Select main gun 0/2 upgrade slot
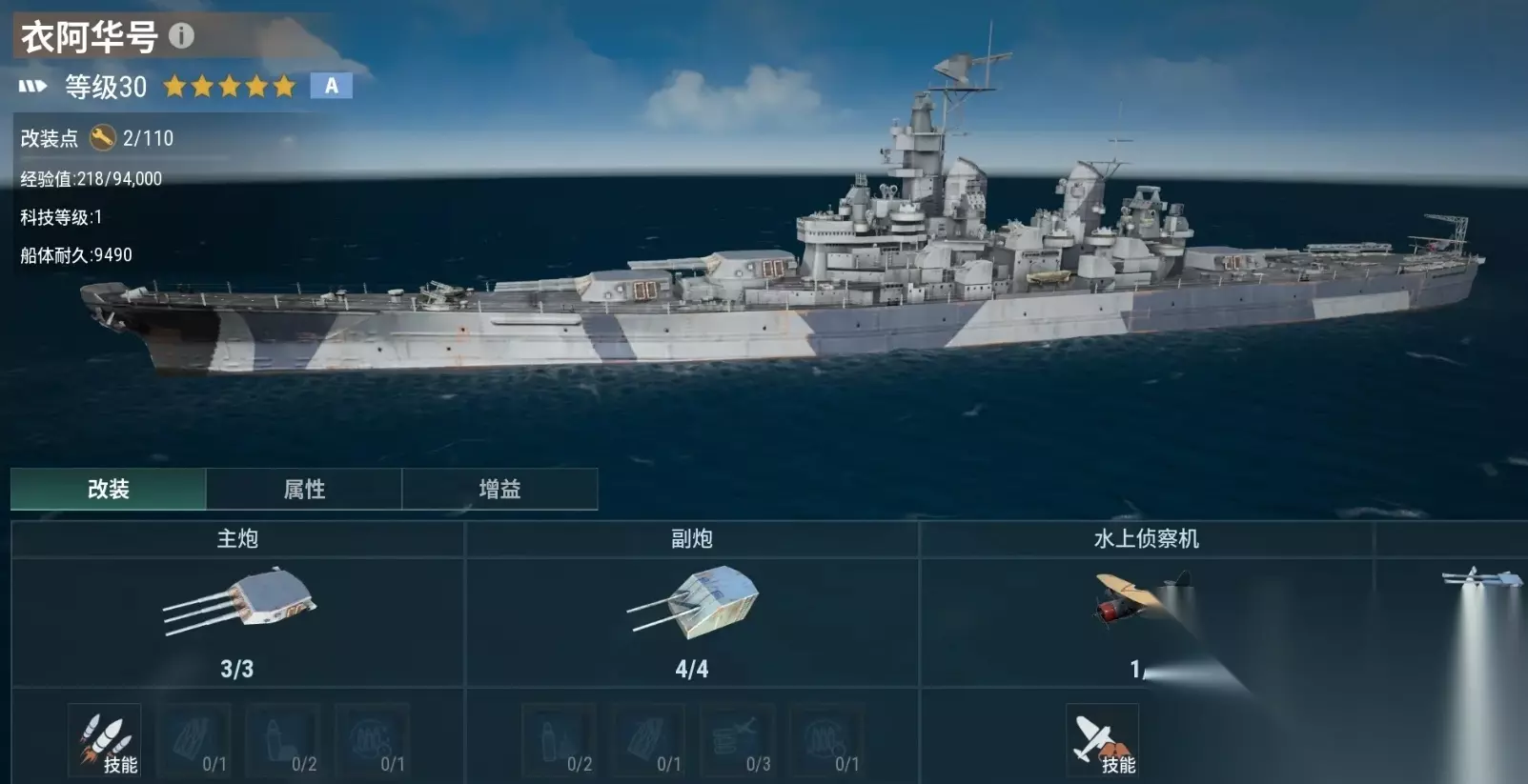The width and height of the screenshot is (1528, 784). (x=284, y=741)
